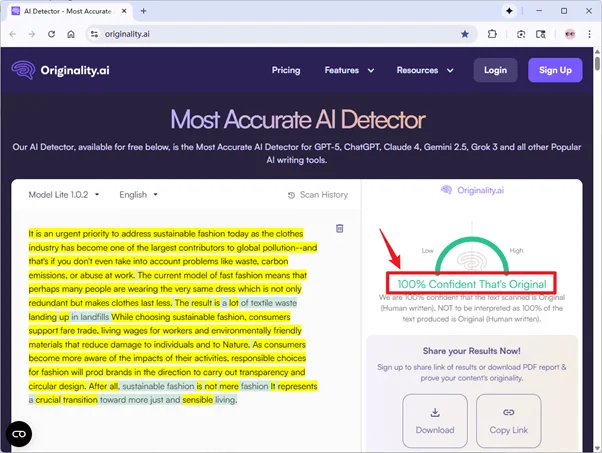Viewport: 602px width, 453px height.
Task: Open Chrome three-dot menu
Action: point(587,33)
